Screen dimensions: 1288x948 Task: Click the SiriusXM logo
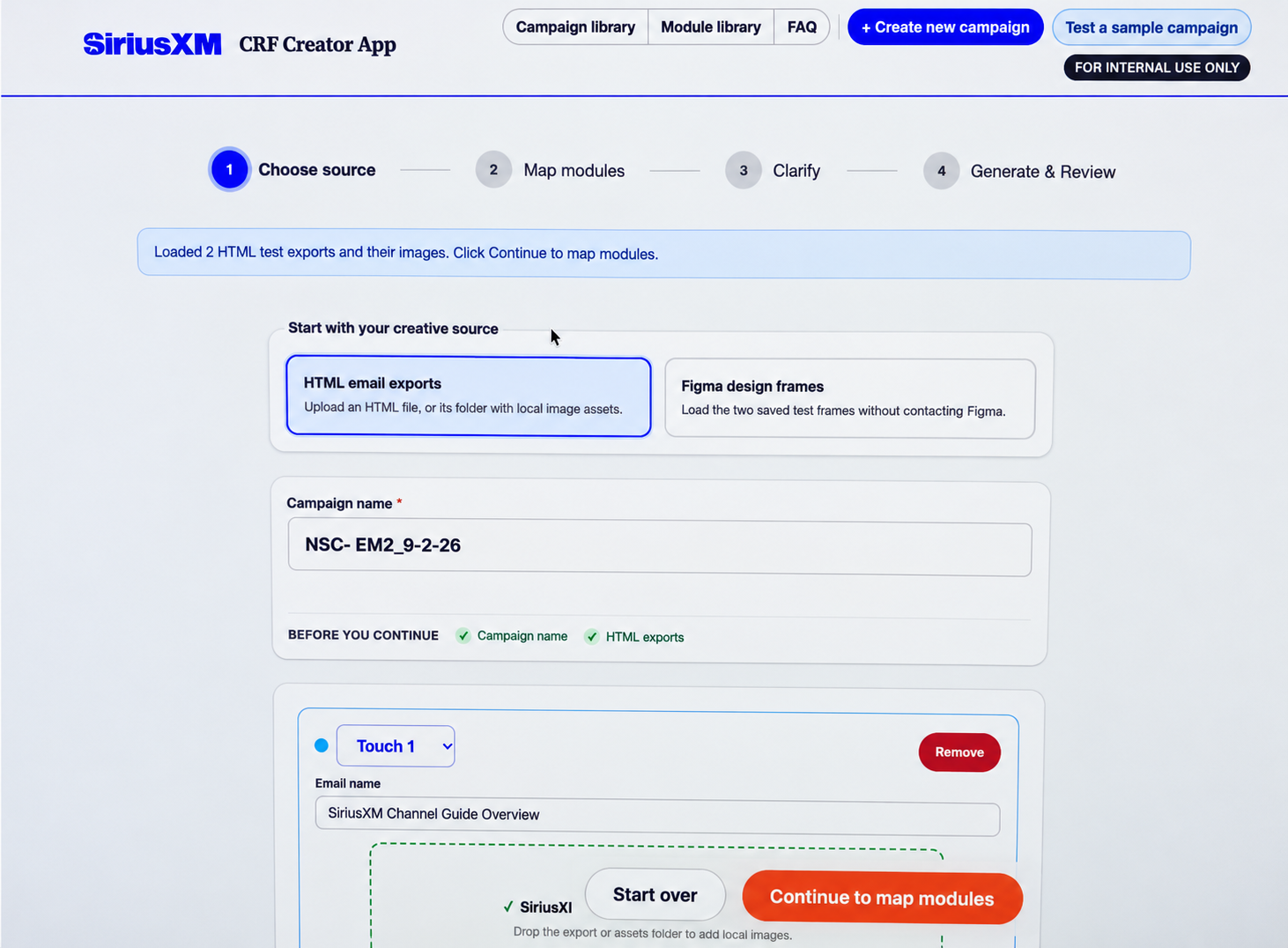point(152,44)
